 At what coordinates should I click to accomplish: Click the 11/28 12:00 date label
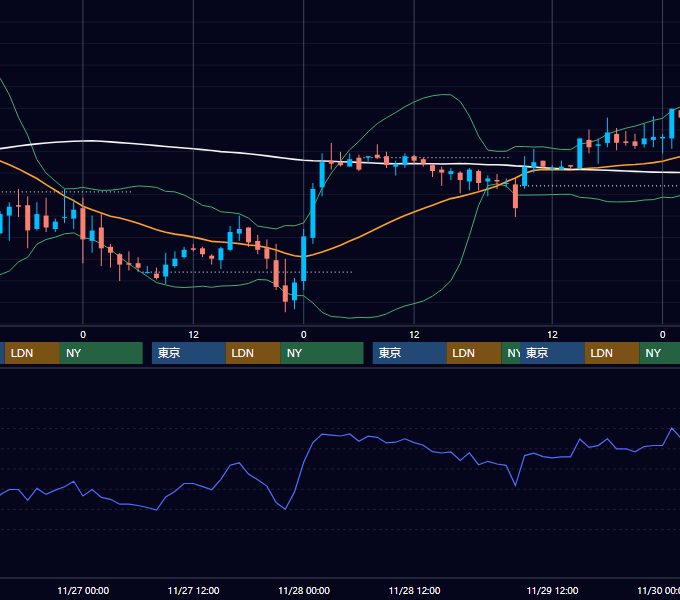click(x=414, y=590)
